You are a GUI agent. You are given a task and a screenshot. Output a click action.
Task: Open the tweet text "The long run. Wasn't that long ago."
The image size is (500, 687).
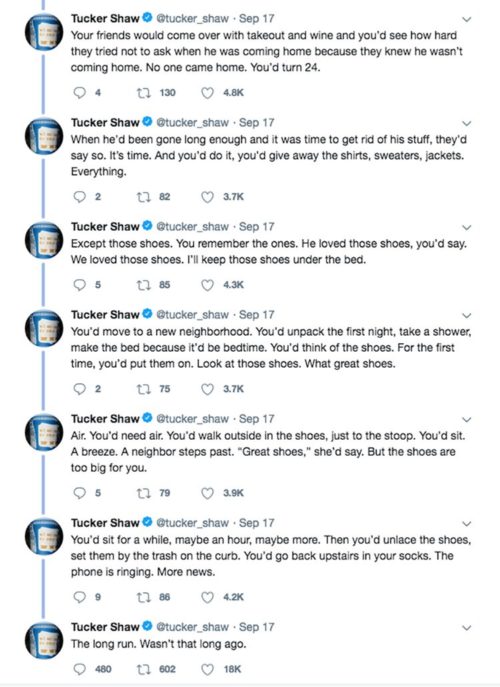159,644
